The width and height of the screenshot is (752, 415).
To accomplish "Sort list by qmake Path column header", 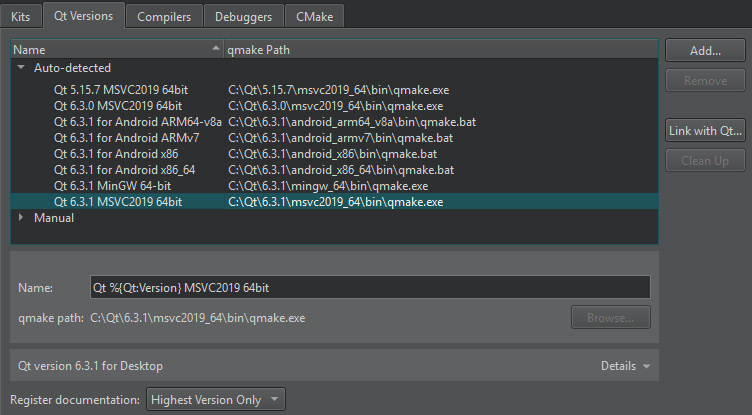I will 440,49.
